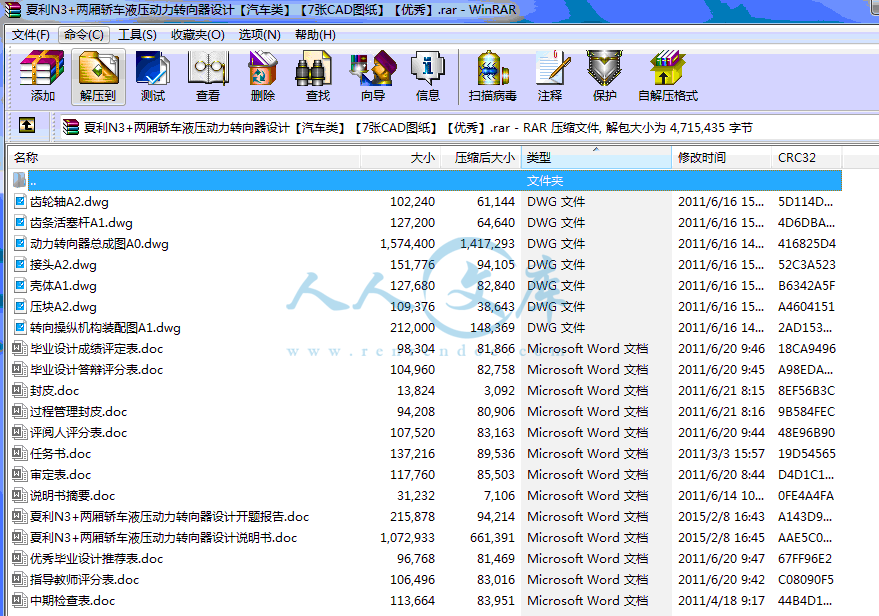Click the DWG icon beside 齿条活塞杆A1.dwg

click(20, 223)
